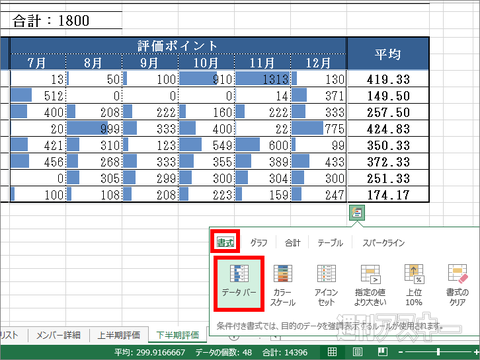Open the グラフ tab in Quick Analysis
This screenshot has width=480, height=360.
pyautogui.click(x=259, y=242)
